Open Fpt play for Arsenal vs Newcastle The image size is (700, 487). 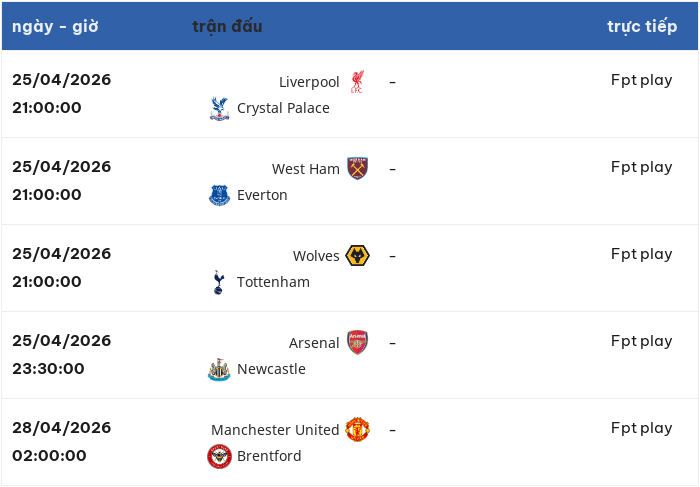pyautogui.click(x=642, y=341)
